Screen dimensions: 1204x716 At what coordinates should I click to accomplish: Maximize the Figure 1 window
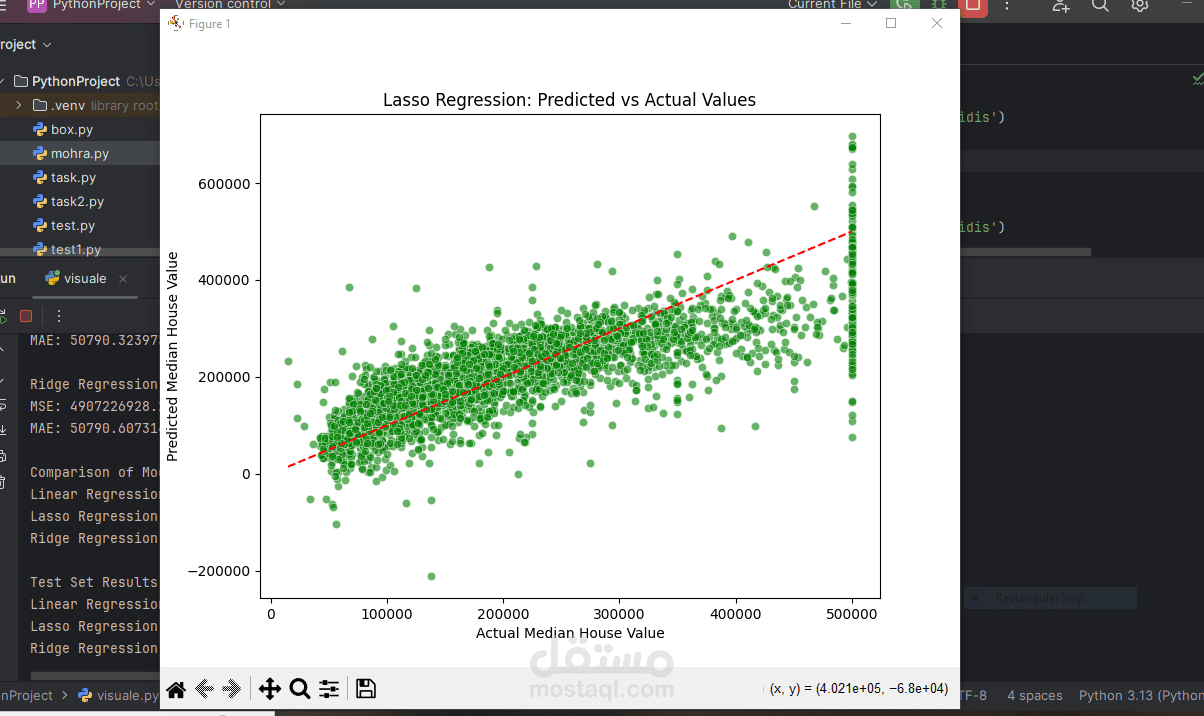(891, 23)
